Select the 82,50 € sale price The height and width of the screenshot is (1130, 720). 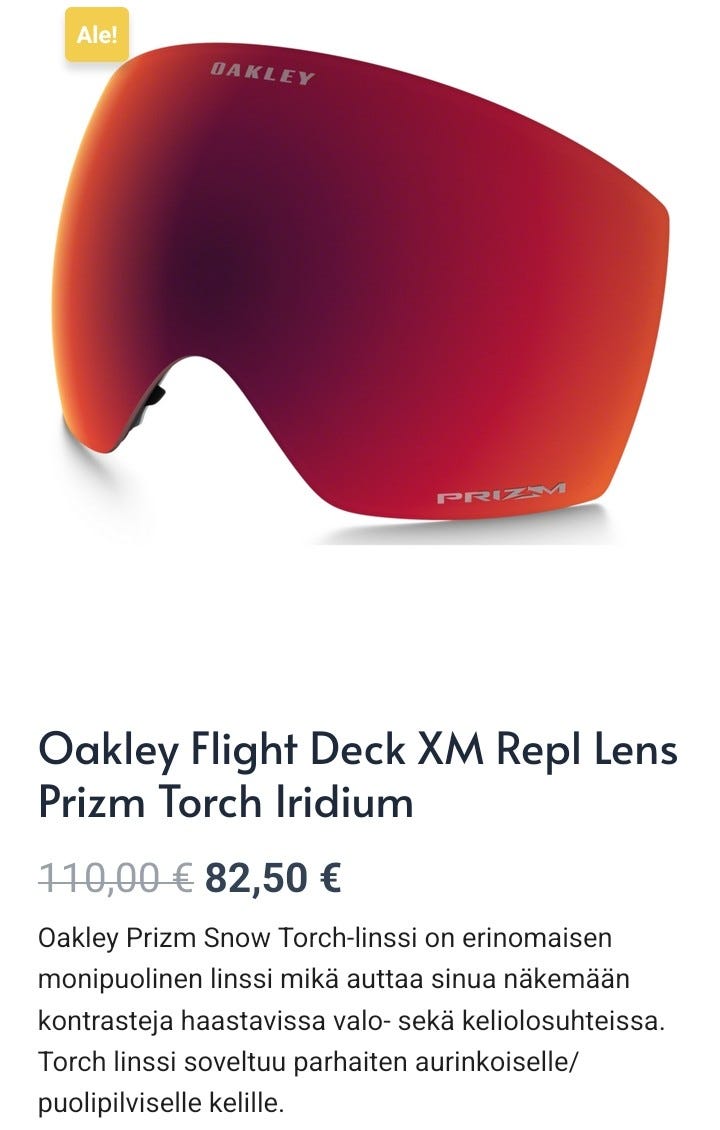[x=273, y=878]
